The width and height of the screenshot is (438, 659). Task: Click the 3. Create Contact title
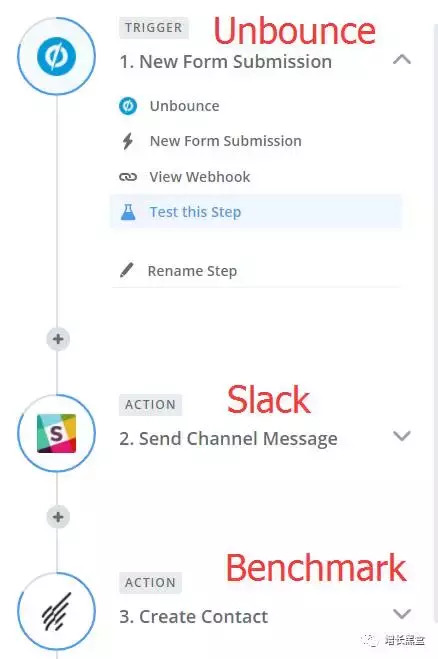(x=193, y=617)
